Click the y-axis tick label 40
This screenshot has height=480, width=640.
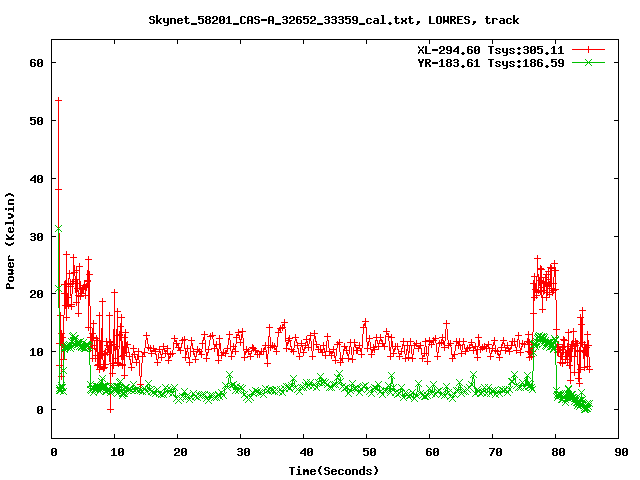(x=36, y=179)
